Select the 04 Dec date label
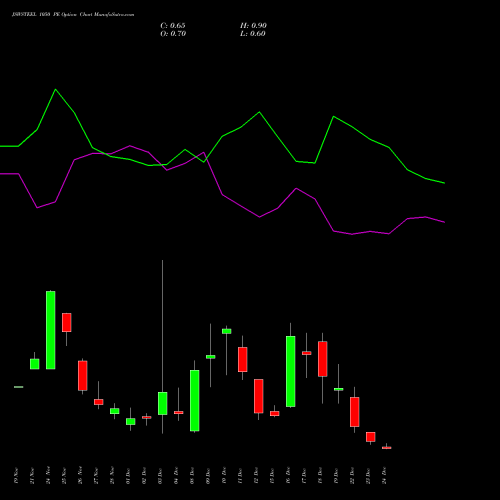Image resolution: width=500 pixels, height=500 pixels. pos(176,476)
